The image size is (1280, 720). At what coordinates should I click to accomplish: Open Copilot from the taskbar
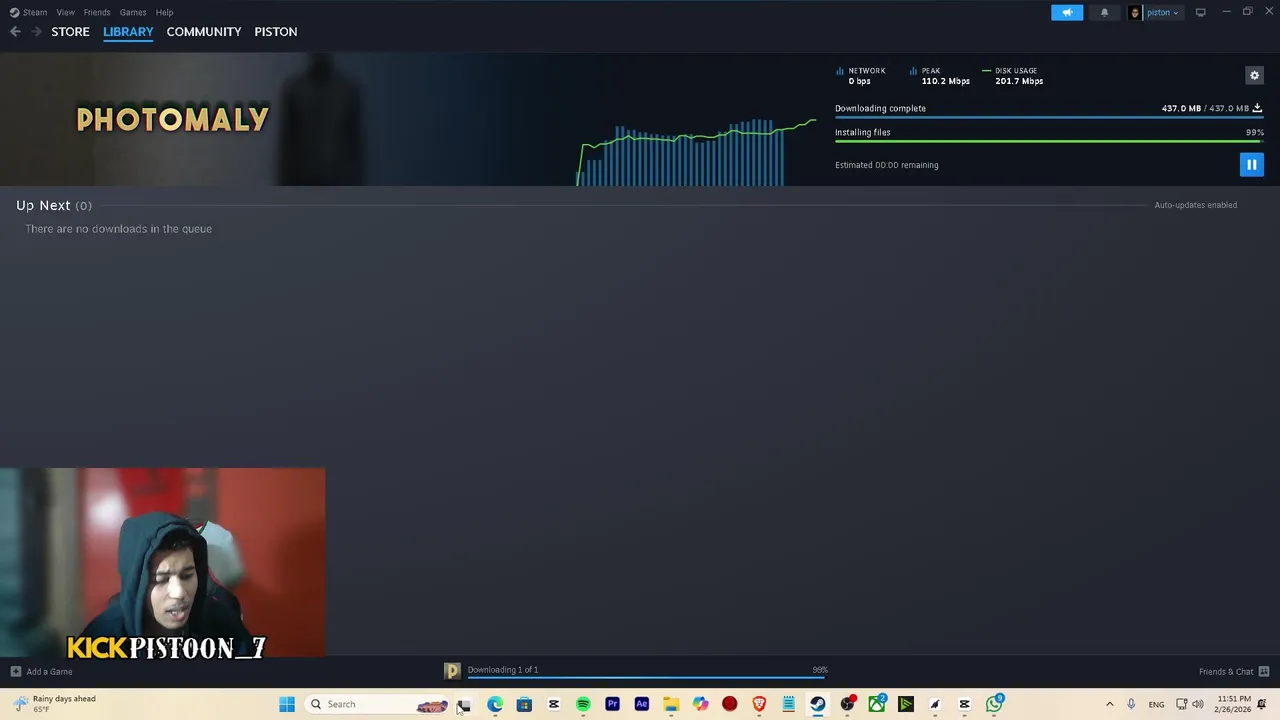pos(700,704)
